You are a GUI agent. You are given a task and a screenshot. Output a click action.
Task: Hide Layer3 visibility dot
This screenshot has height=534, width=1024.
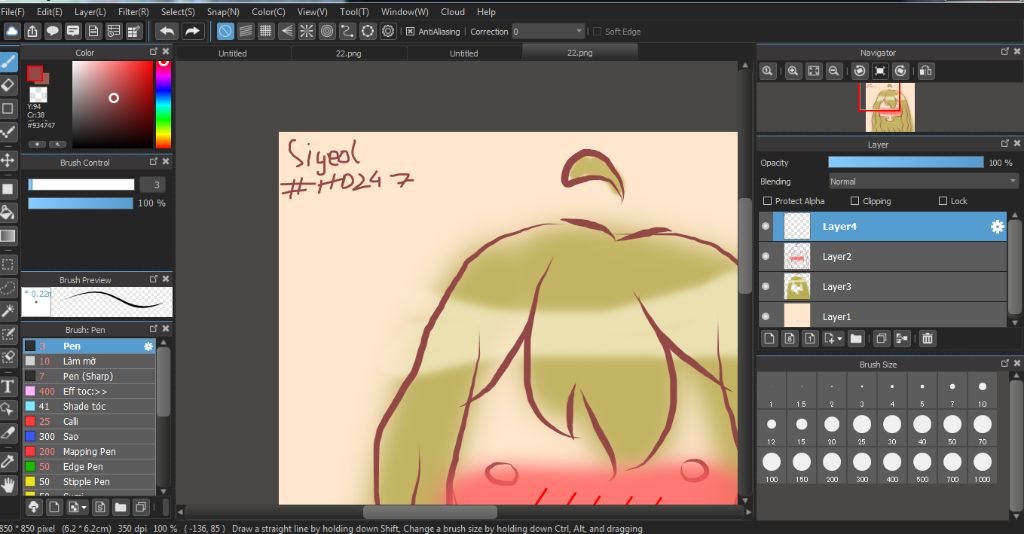(x=765, y=287)
